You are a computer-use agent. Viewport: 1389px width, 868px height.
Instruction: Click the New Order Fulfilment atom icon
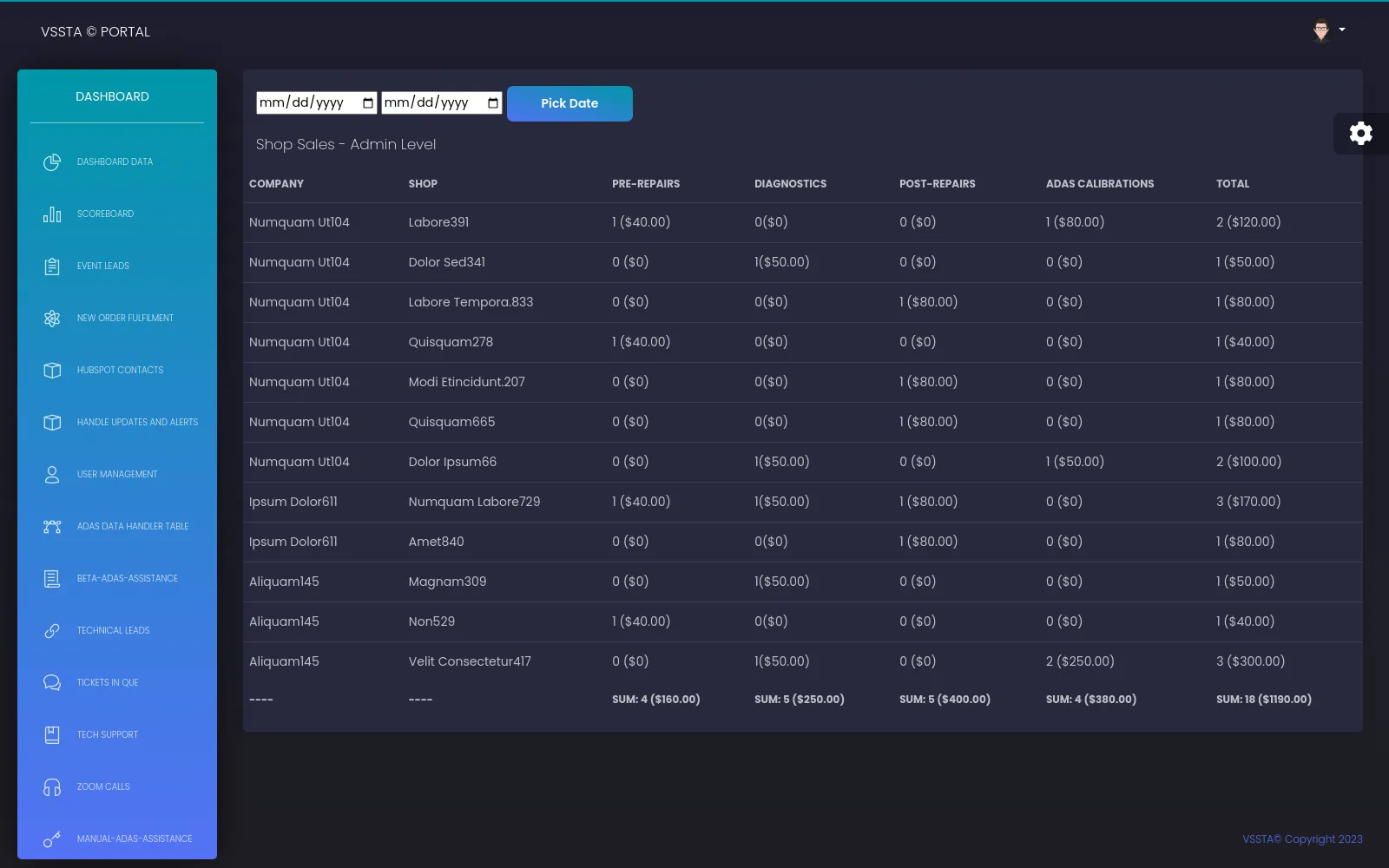tap(52, 319)
